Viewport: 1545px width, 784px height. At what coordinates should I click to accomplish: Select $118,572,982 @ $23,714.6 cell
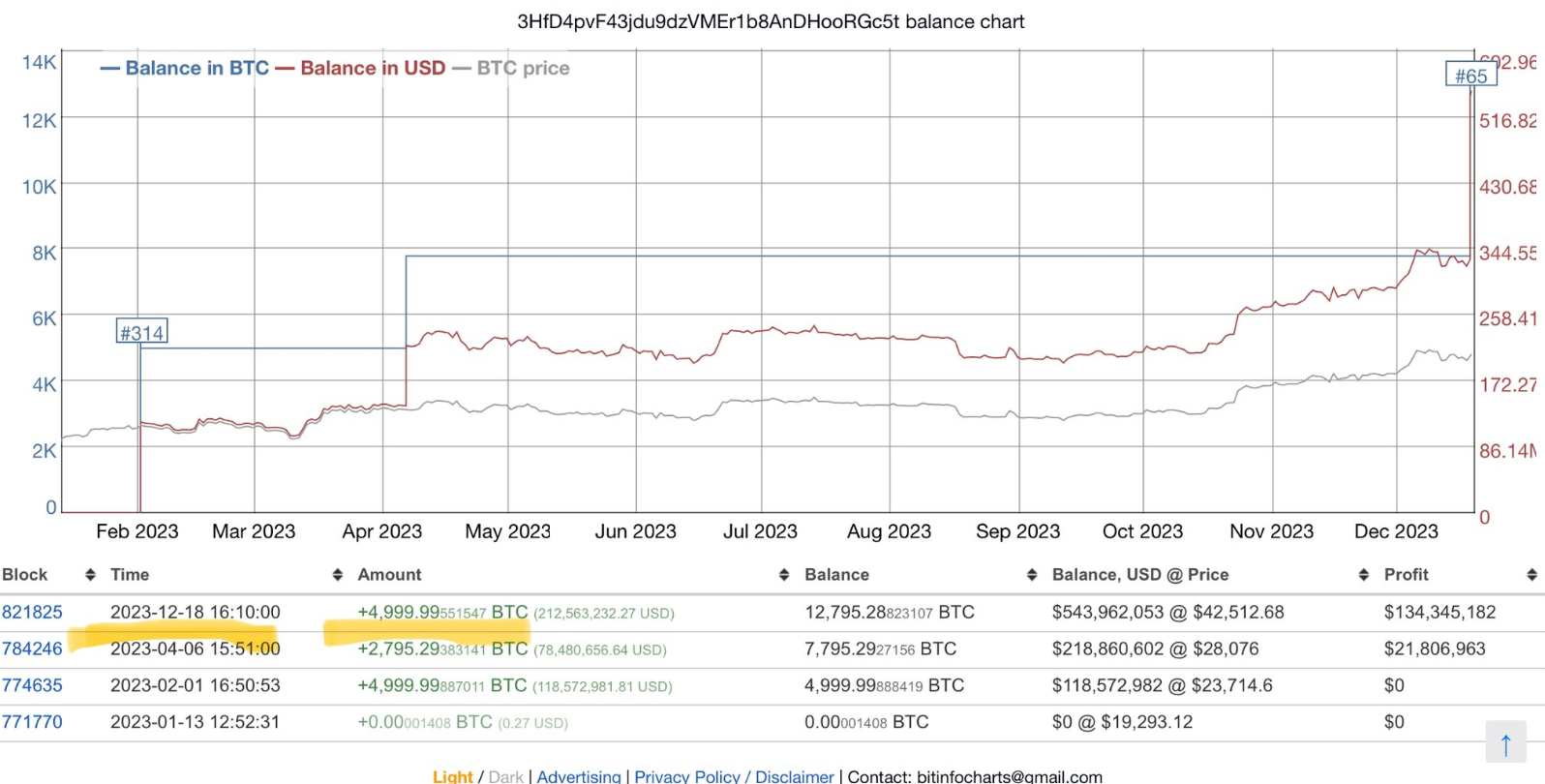click(1163, 686)
